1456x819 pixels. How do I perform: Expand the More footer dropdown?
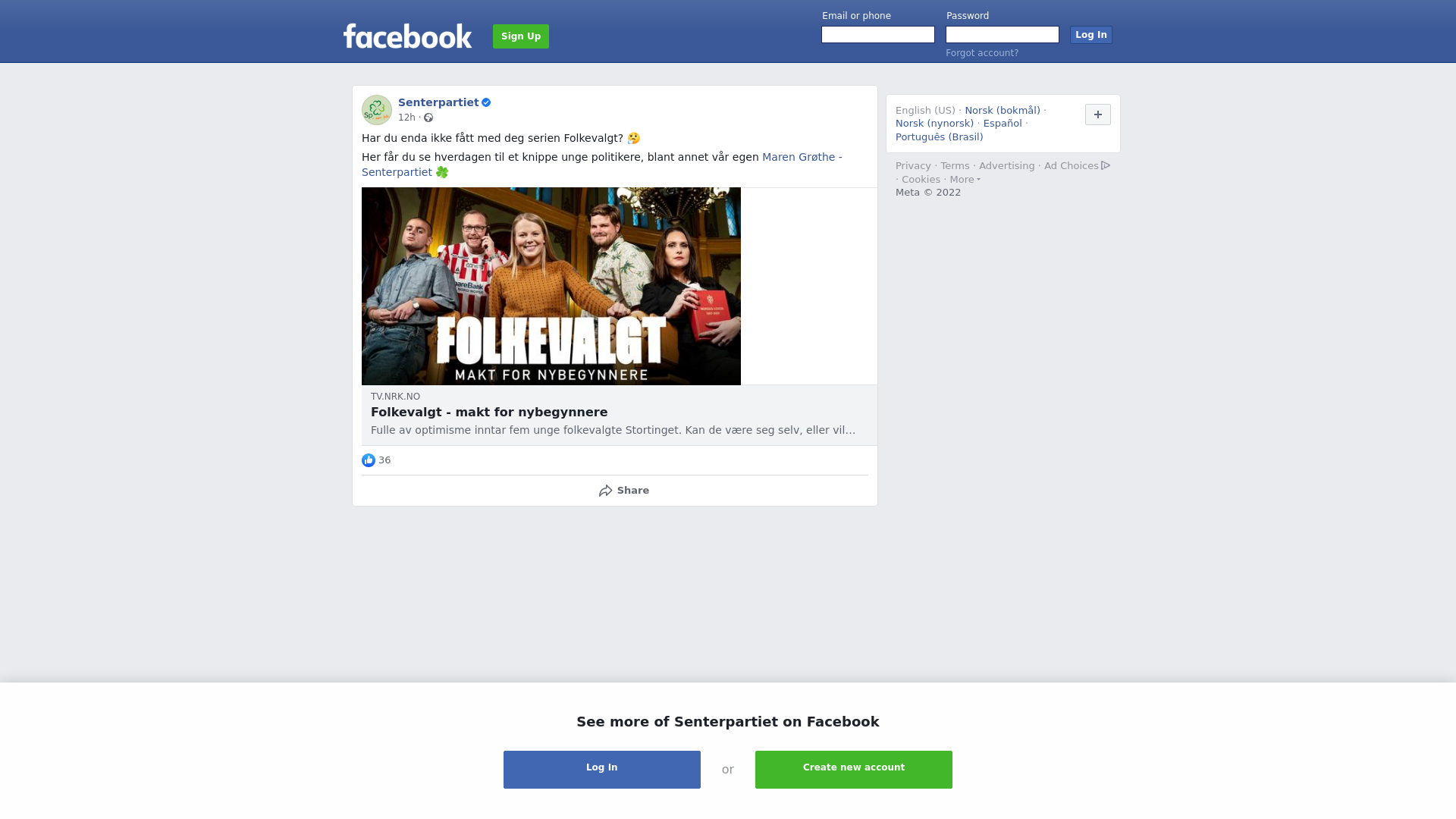coord(965,180)
